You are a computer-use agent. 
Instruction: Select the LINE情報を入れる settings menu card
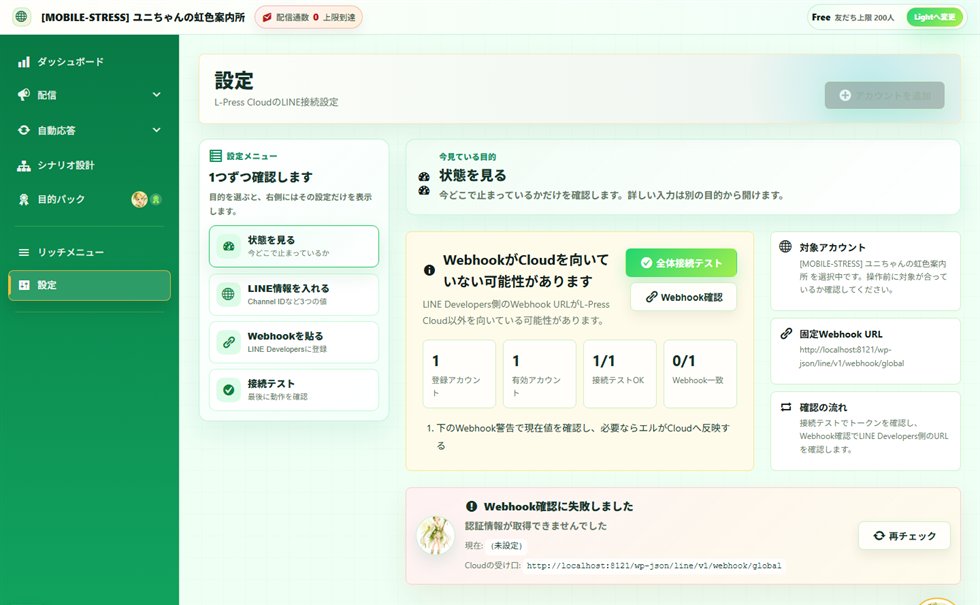294,294
